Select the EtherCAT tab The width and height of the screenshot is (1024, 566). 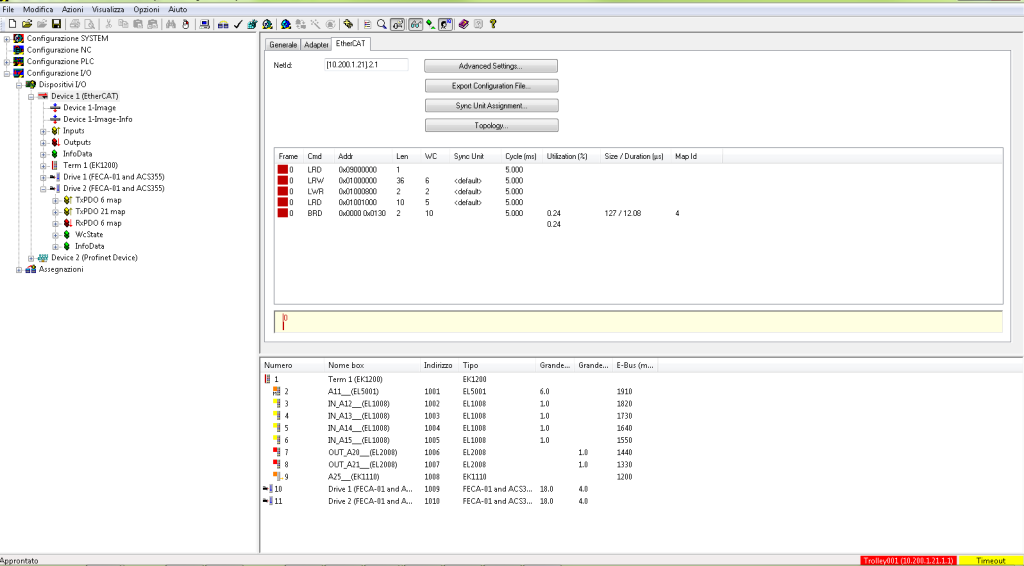click(x=351, y=44)
